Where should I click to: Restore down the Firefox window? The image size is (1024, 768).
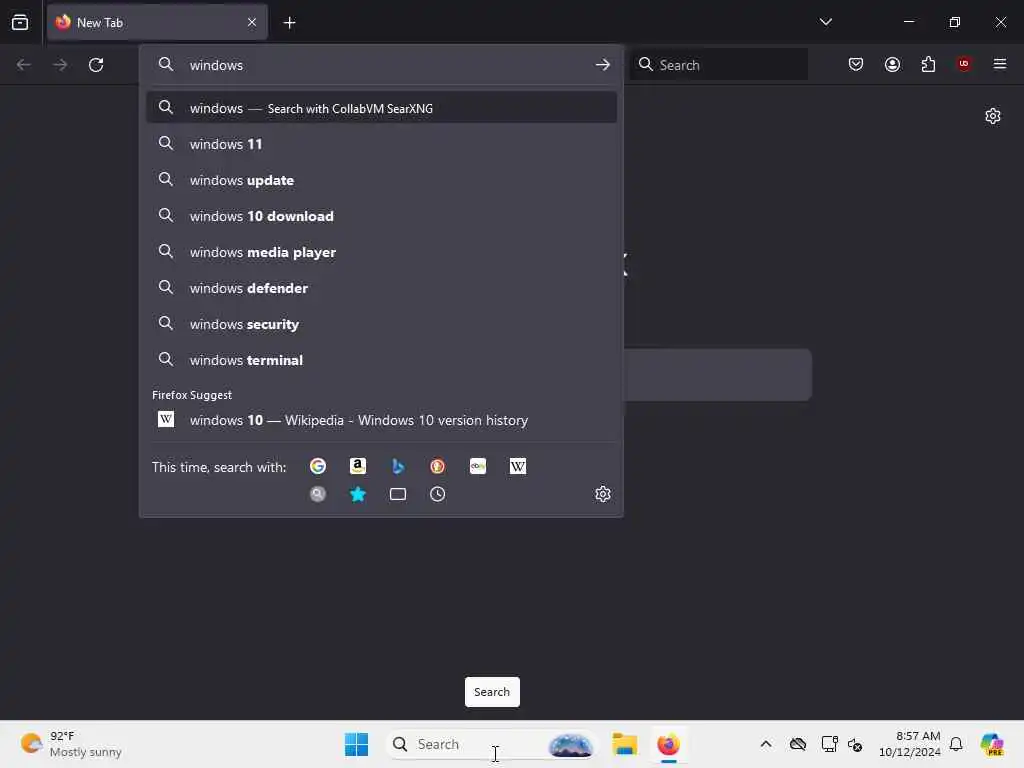click(955, 22)
